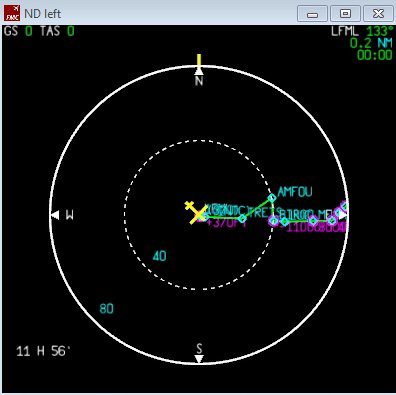Maximize the ND left window

(x=345, y=14)
